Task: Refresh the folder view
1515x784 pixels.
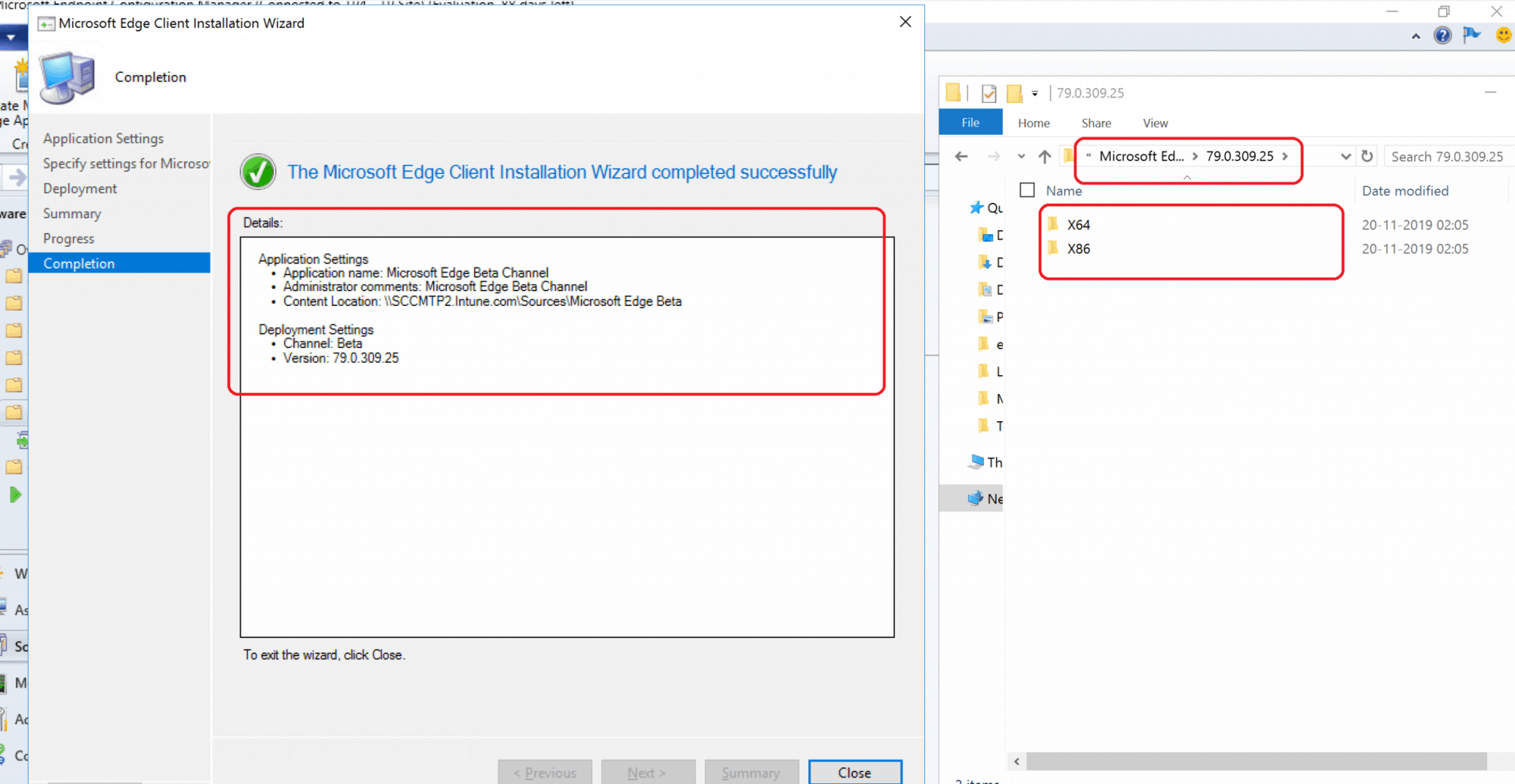Action: (1367, 156)
